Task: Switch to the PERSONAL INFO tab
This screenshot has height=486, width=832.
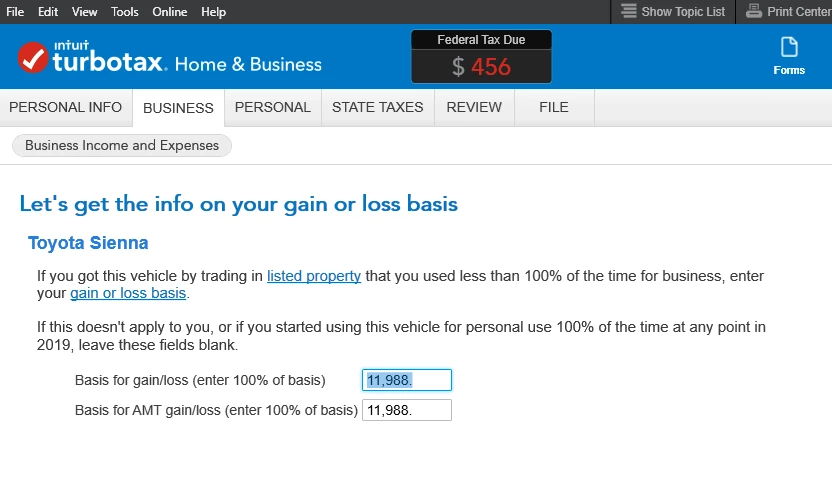Action: pyautogui.click(x=66, y=108)
